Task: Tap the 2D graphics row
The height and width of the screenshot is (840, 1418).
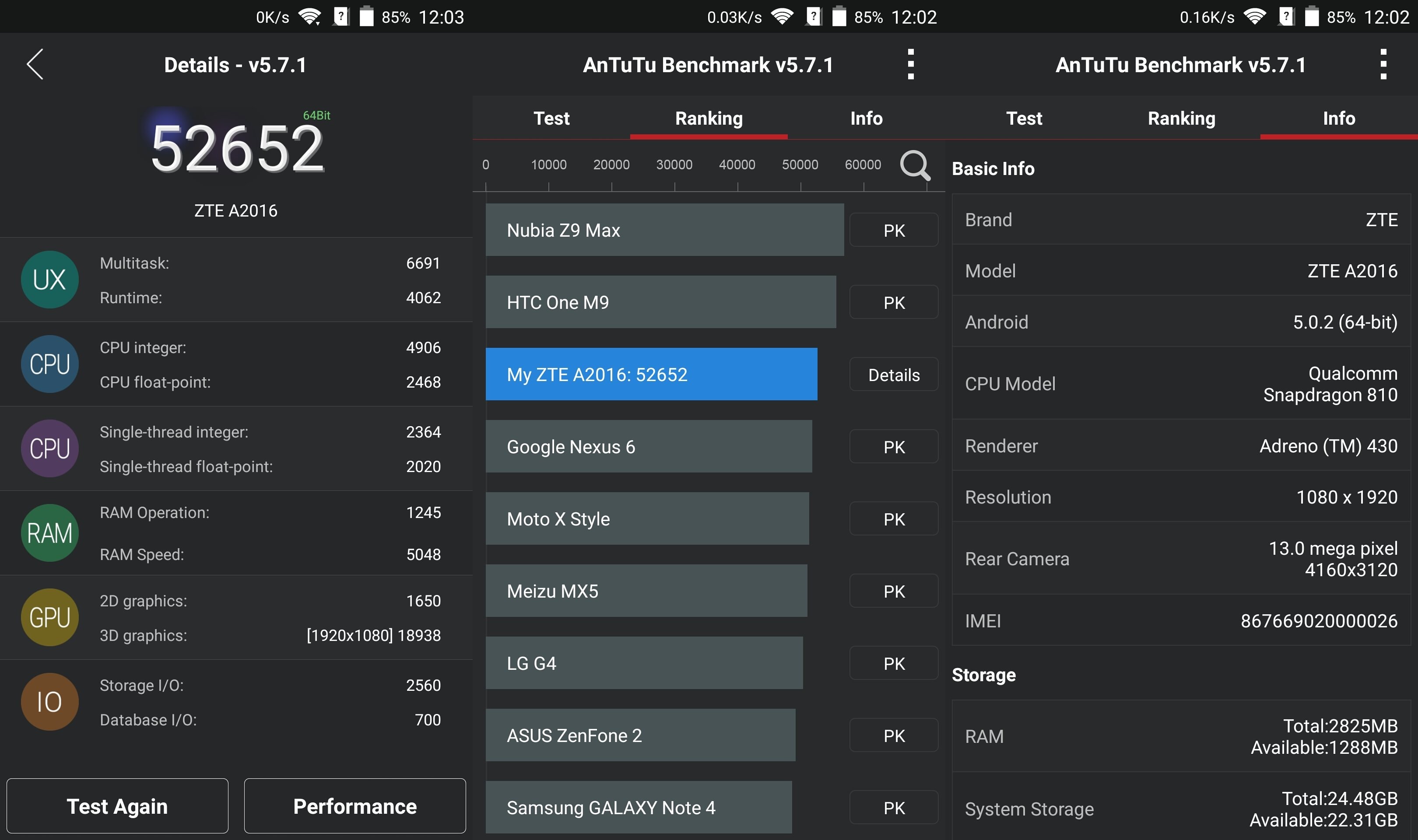Action: point(270,601)
